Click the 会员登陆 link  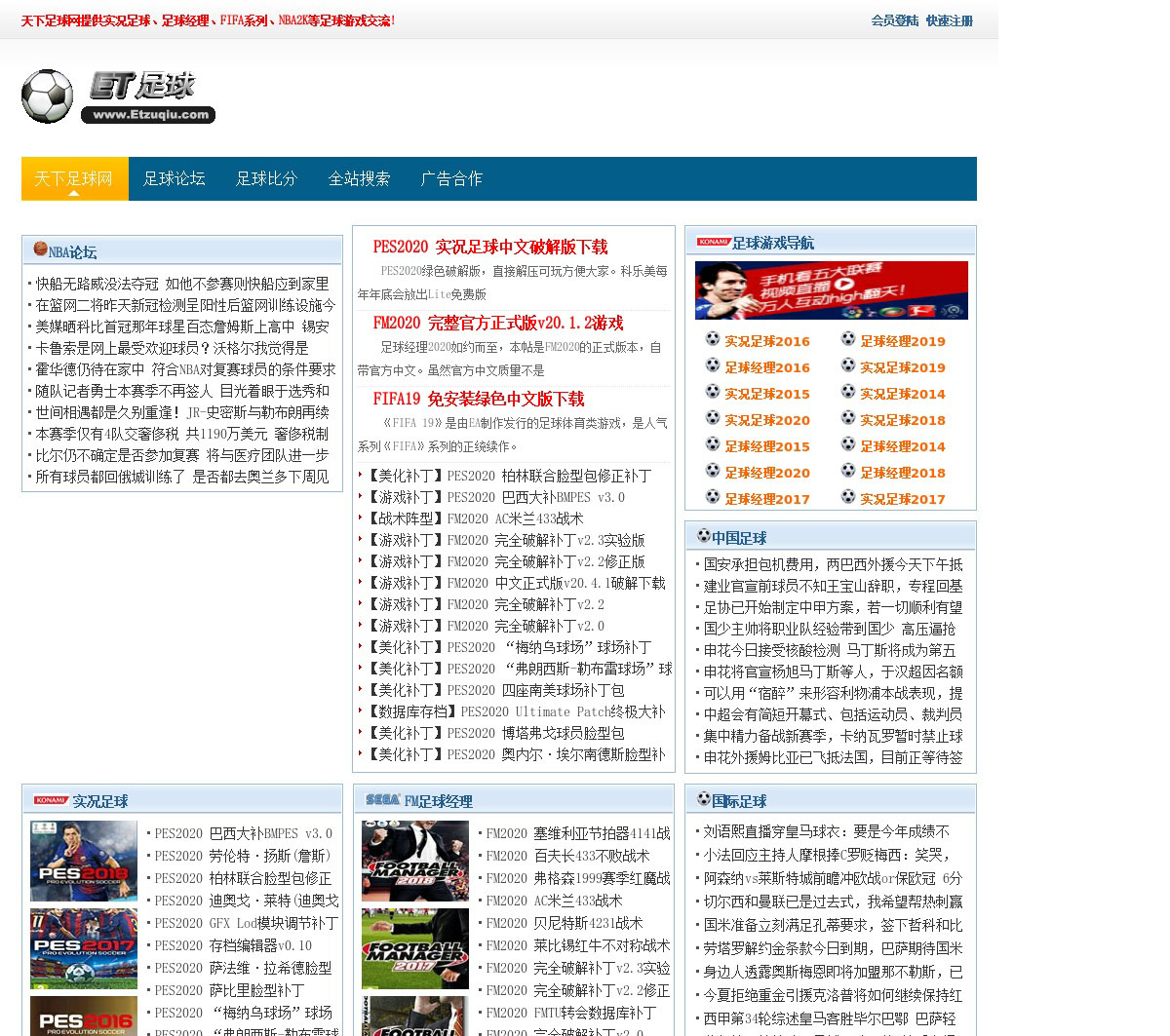click(895, 20)
